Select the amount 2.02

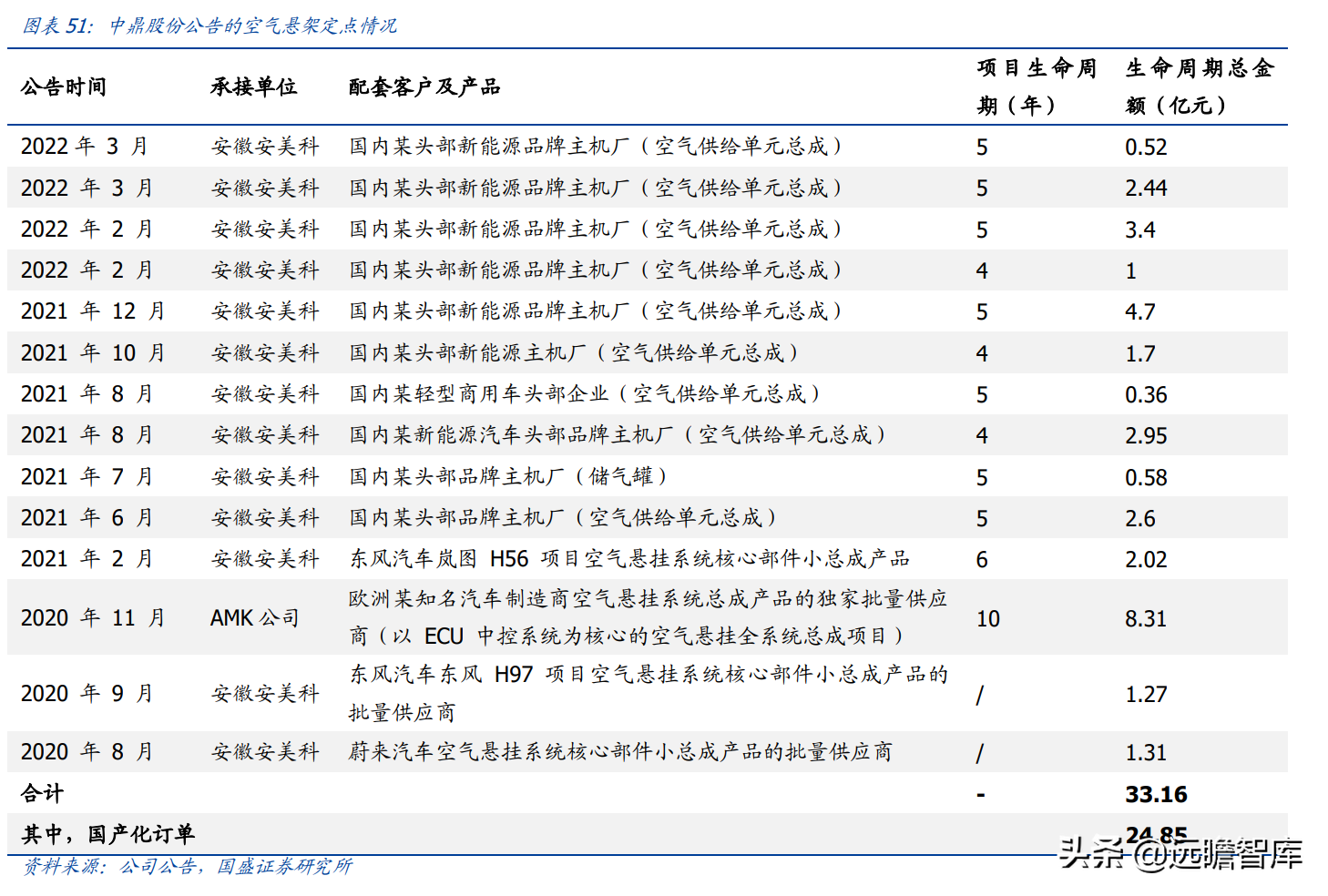(1146, 560)
